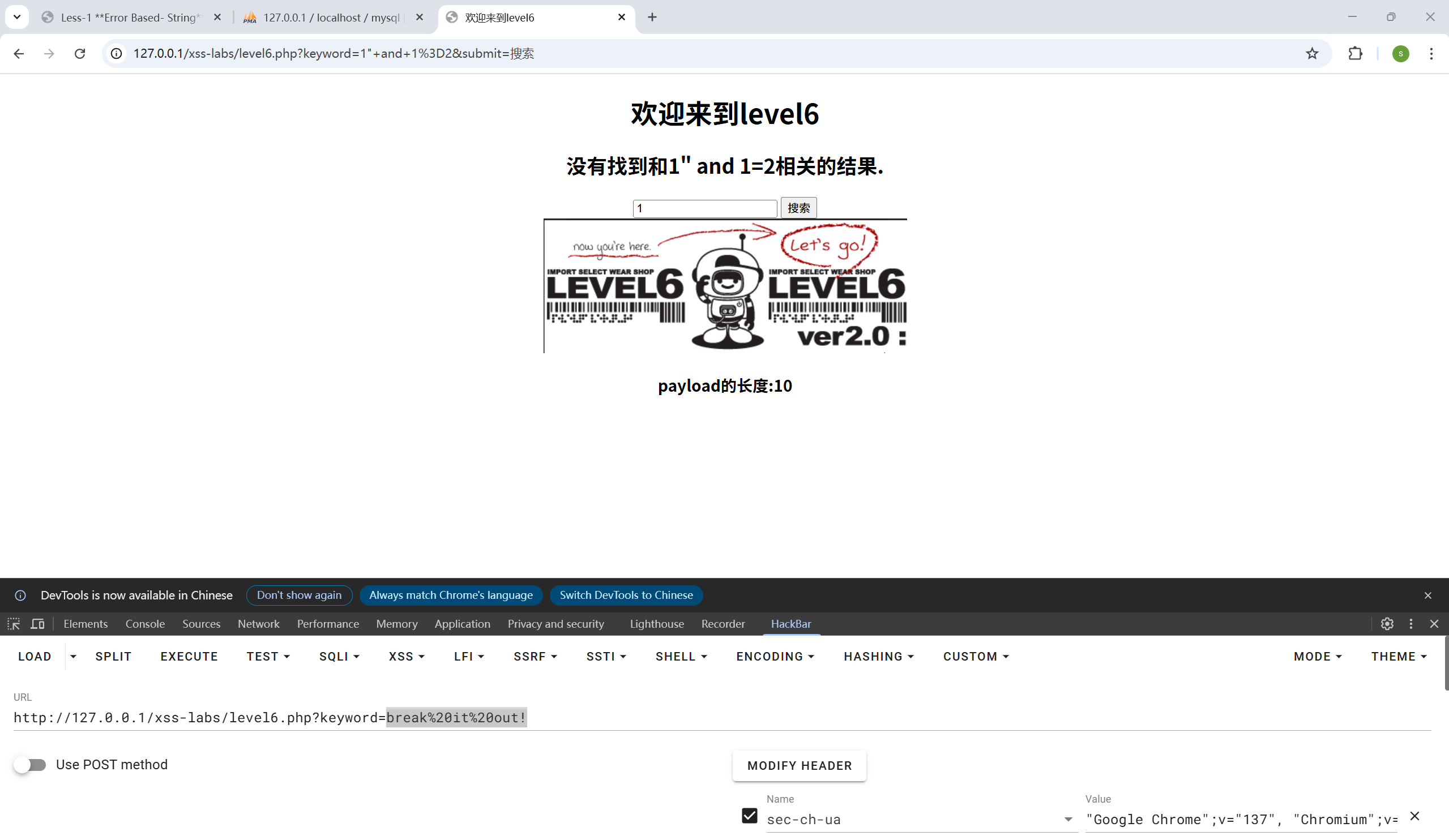
Task: Uncheck the sec-ch-ua header checkbox
Action: click(x=749, y=816)
